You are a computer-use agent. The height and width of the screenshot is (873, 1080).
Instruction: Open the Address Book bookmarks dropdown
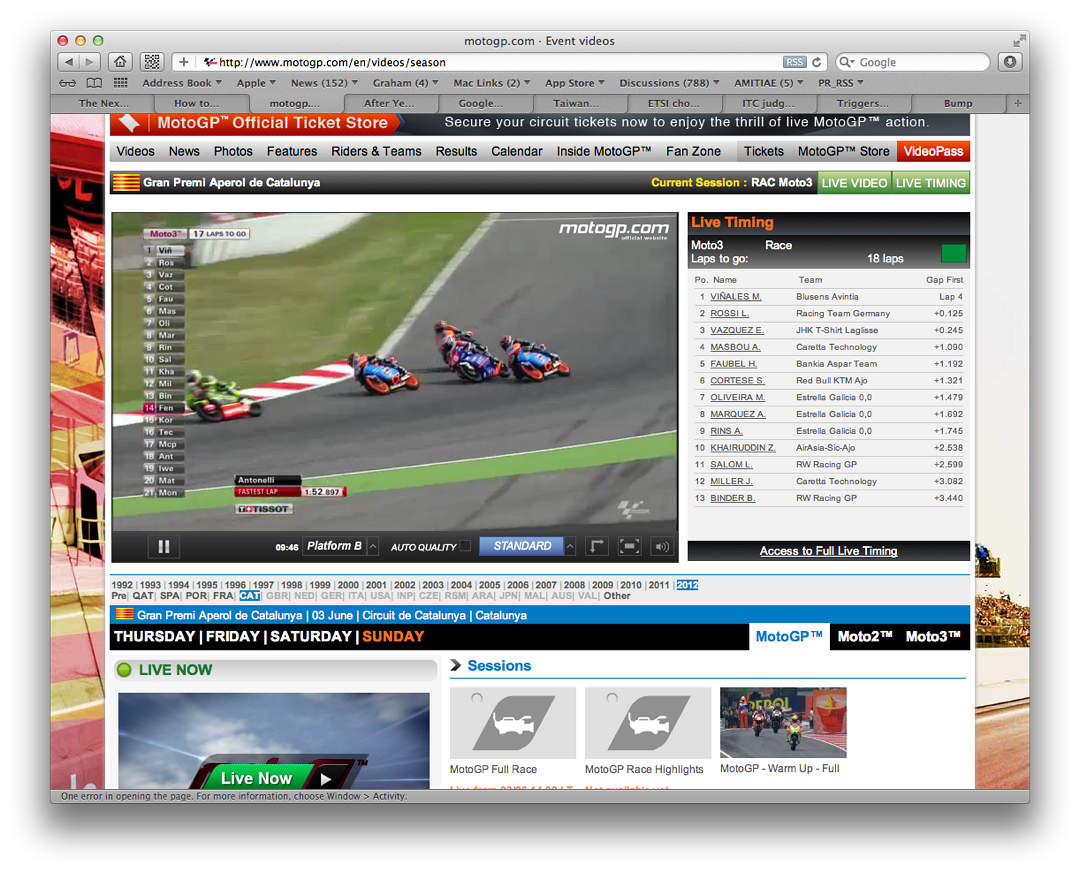[182, 83]
